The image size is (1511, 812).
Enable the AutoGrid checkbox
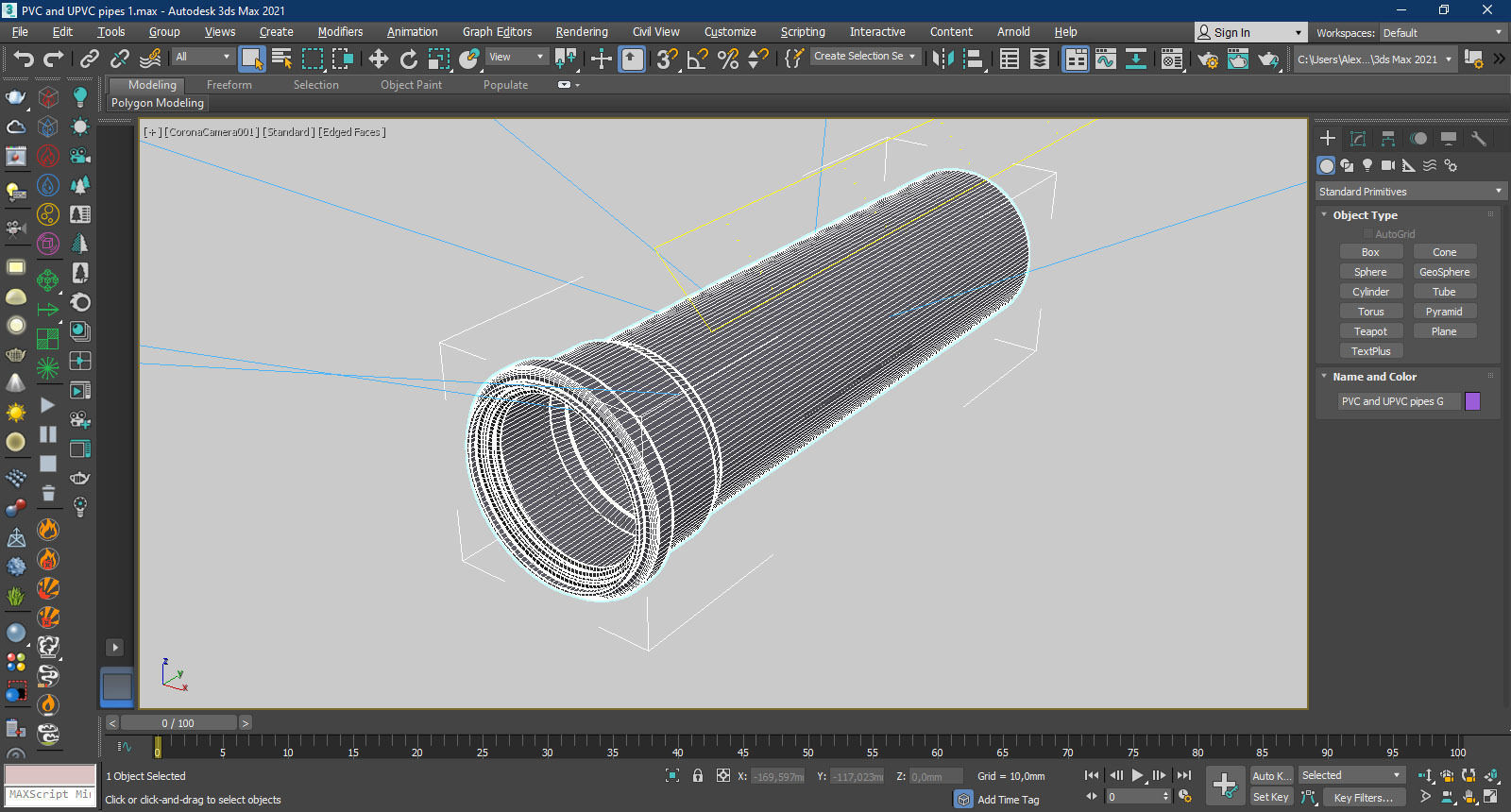tap(1367, 234)
